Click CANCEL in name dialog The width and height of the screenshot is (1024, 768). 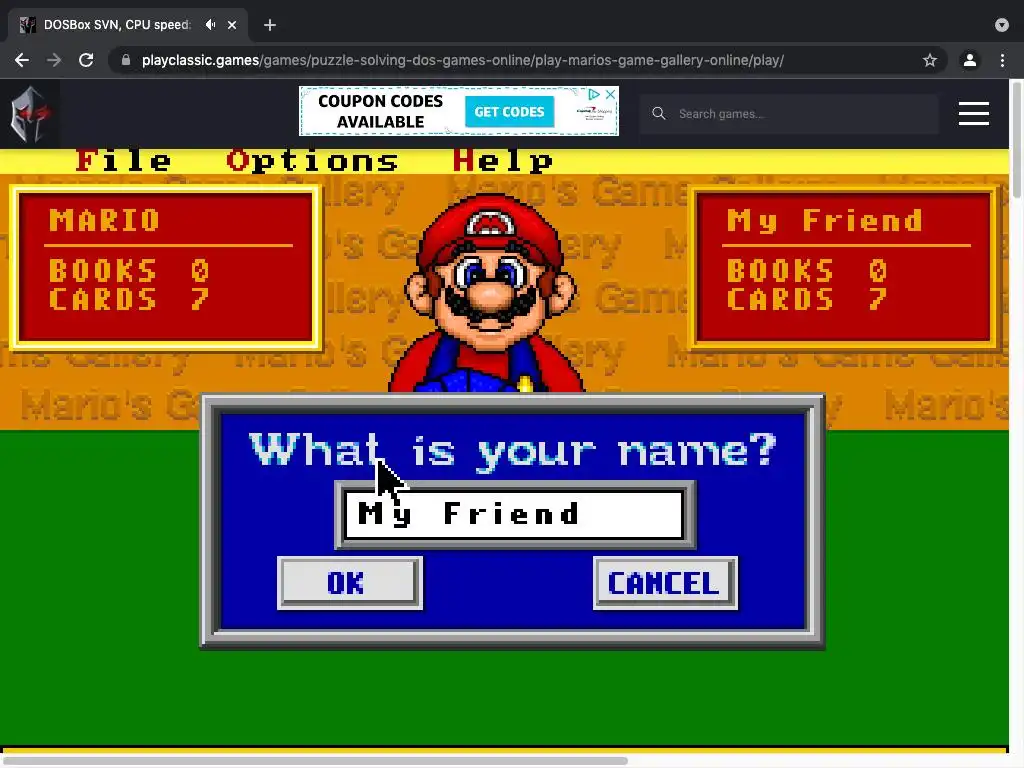click(665, 583)
